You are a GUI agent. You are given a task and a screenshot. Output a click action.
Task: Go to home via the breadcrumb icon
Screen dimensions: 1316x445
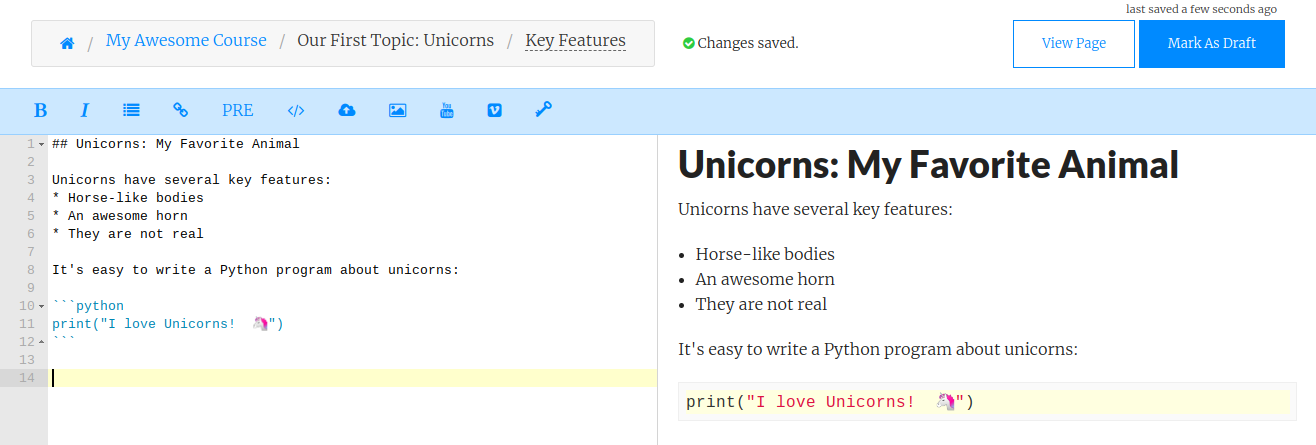tap(67, 43)
